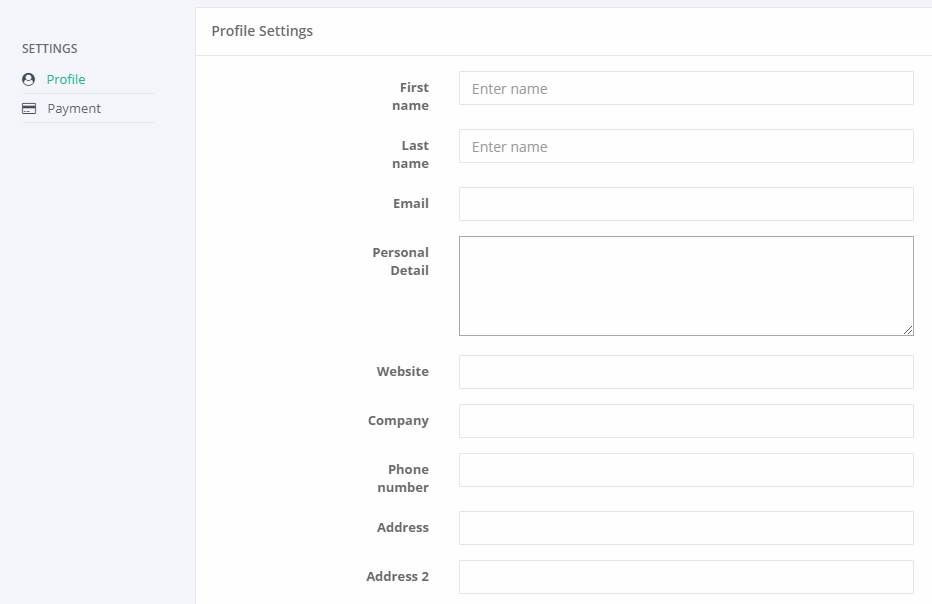Grab the Personal Detail textarea resize handle
This screenshot has height=604, width=932.
[x=908, y=331]
